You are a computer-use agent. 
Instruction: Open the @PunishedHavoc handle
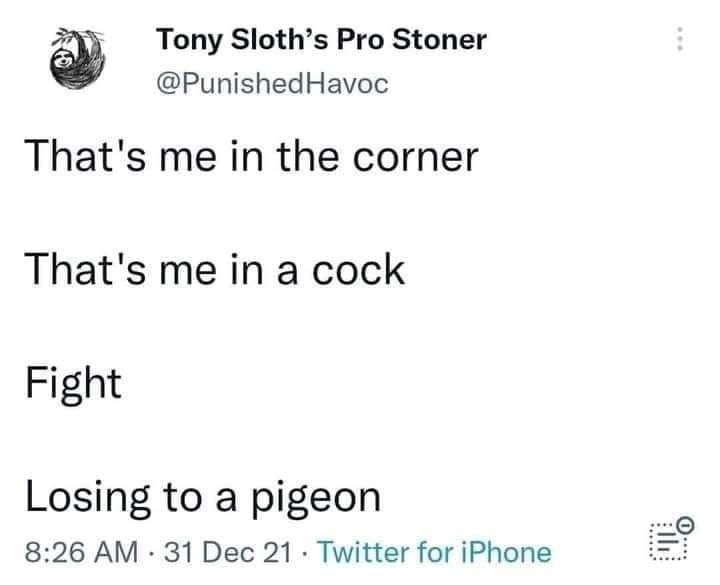(273, 84)
